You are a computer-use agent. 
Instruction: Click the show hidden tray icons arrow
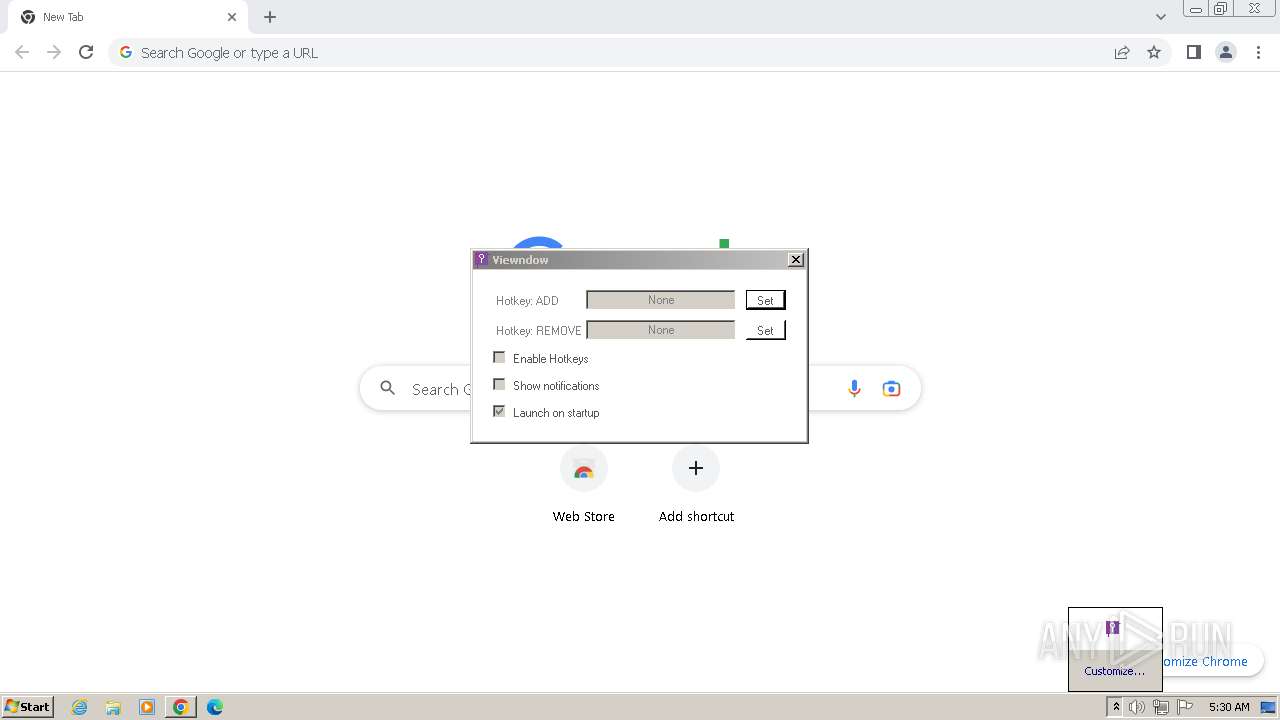[x=1116, y=707]
